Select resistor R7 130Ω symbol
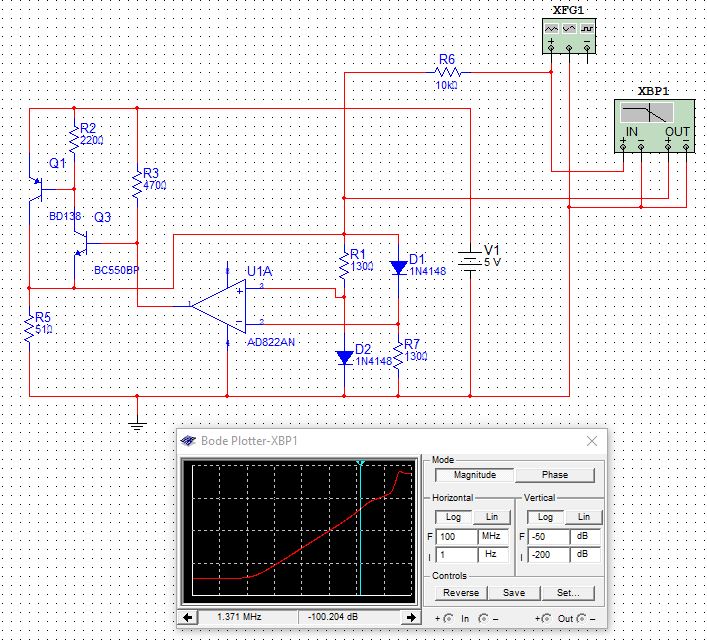The width and height of the screenshot is (707, 640). [x=399, y=356]
